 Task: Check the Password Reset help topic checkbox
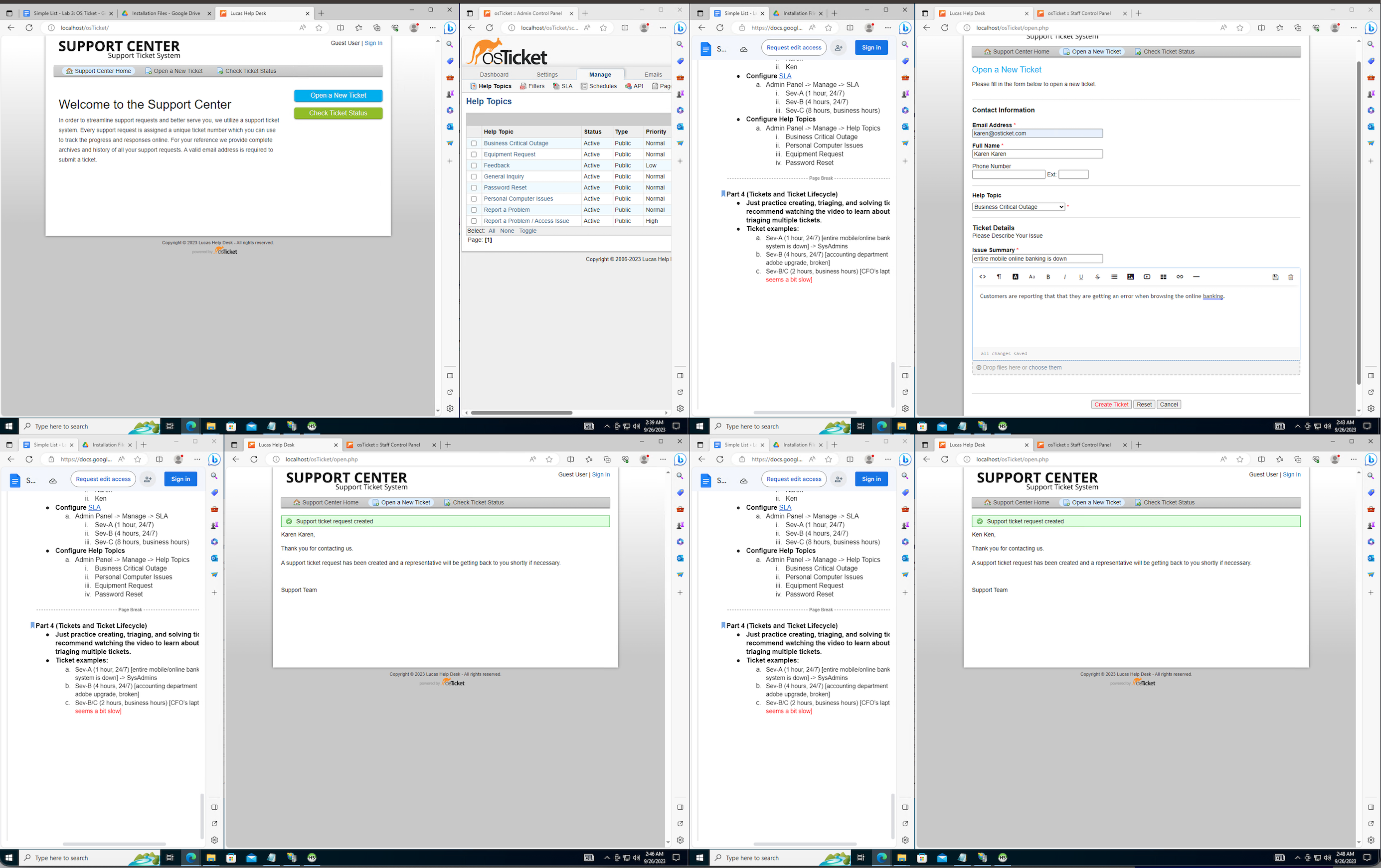[474, 187]
